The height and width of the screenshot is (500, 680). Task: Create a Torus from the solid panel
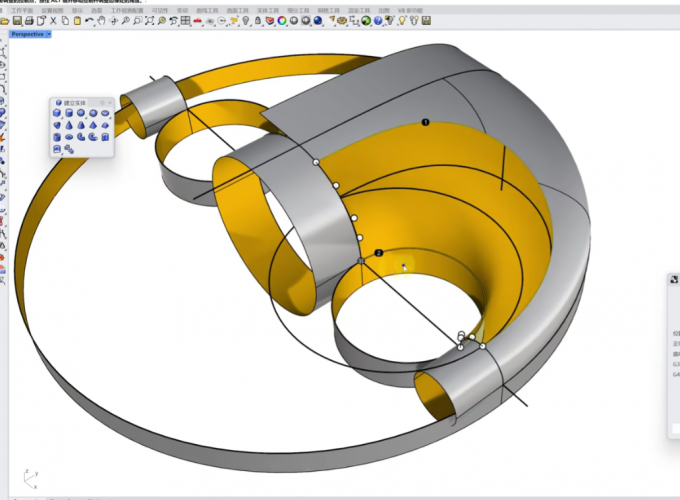(x=69, y=137)
